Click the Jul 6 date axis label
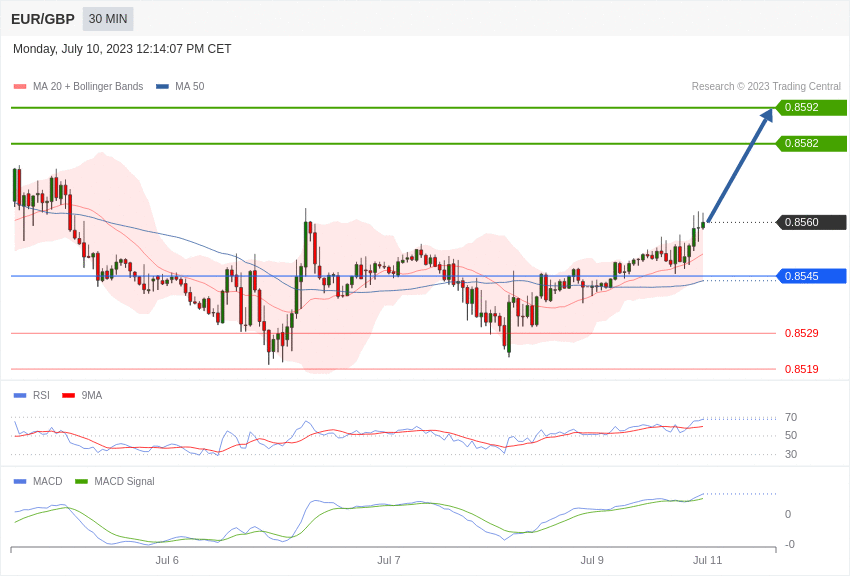 click(167, 560)
